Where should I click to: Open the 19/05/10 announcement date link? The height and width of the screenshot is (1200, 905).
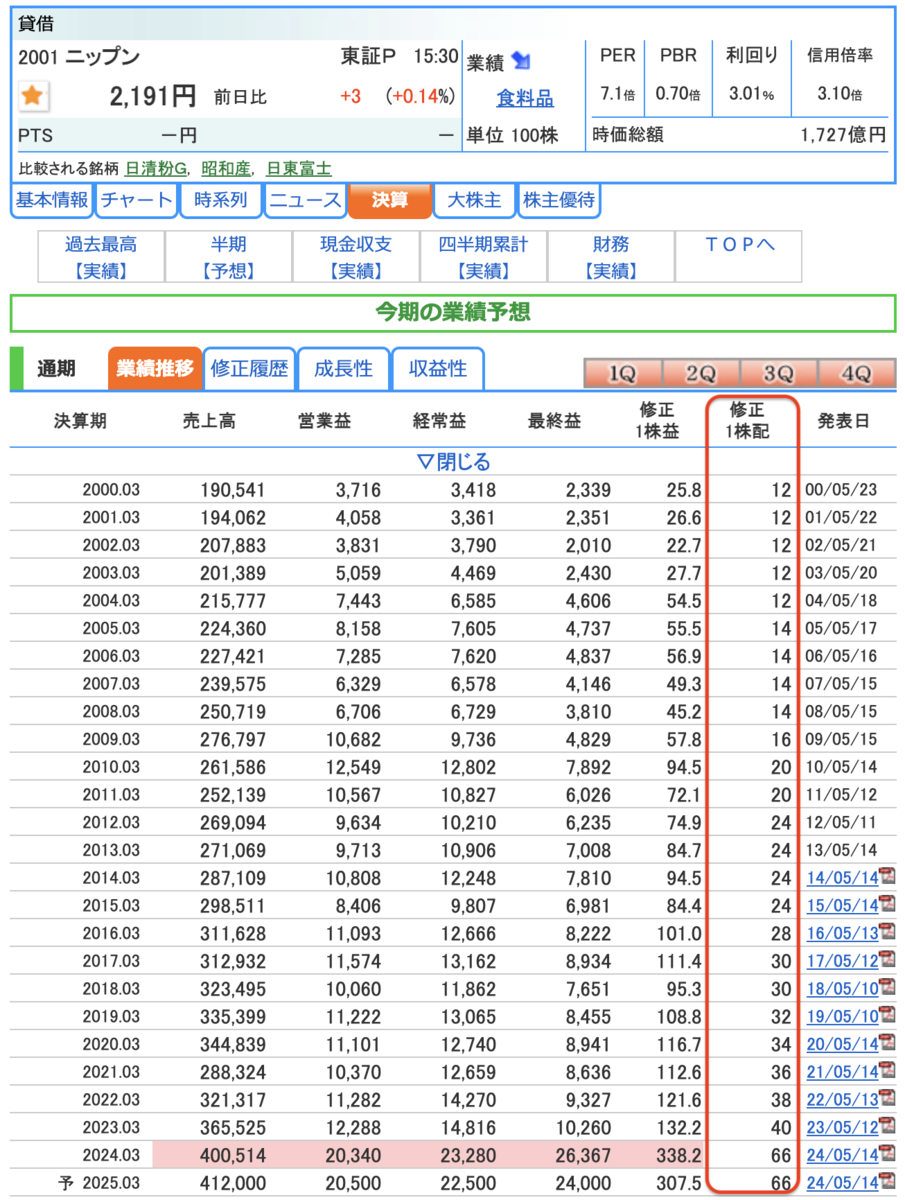(x=842, y=1018)
